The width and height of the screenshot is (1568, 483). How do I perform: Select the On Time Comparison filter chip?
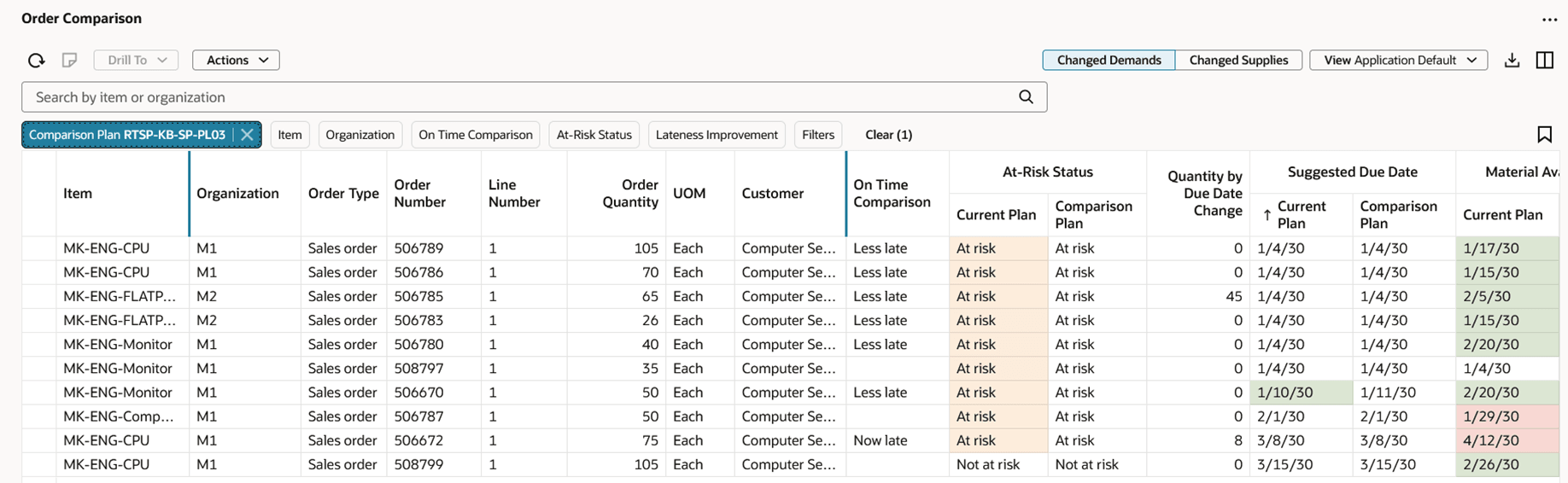(x=475, y=135)
